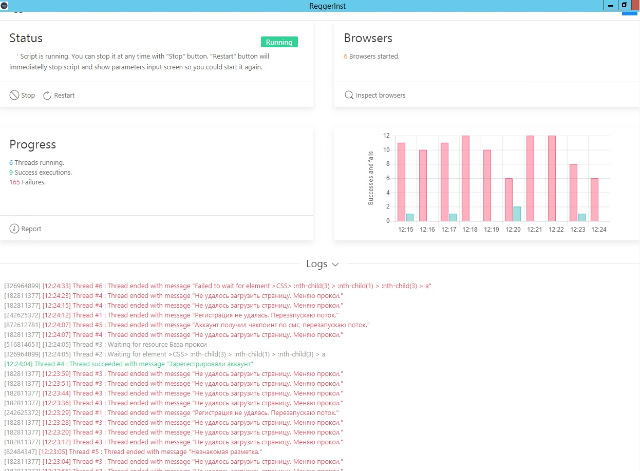Click the teal success bar at 12:20

(517, 213)
